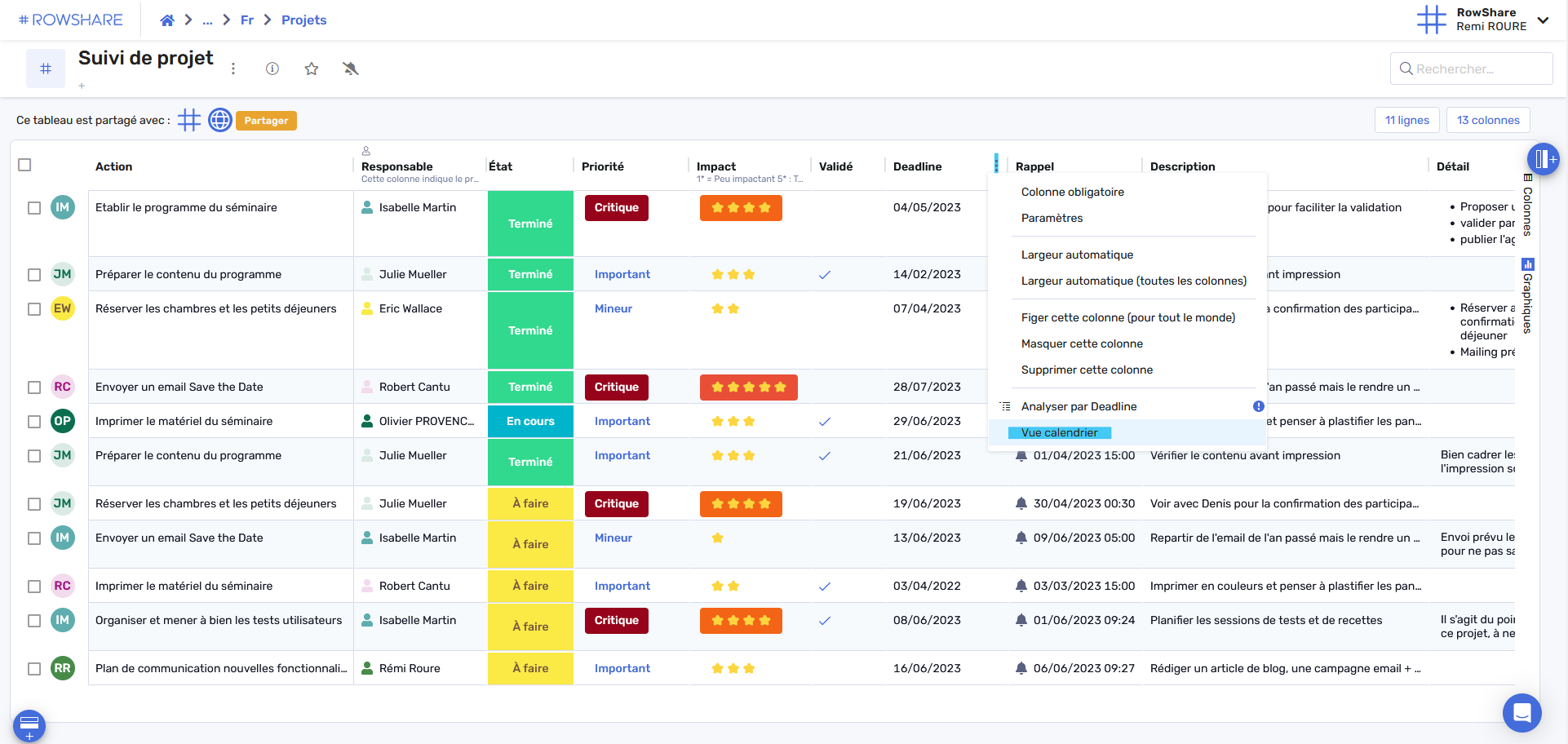
Task: Click the reminder bell for 06/06/2023 09:27
Action: [1021, 668]
